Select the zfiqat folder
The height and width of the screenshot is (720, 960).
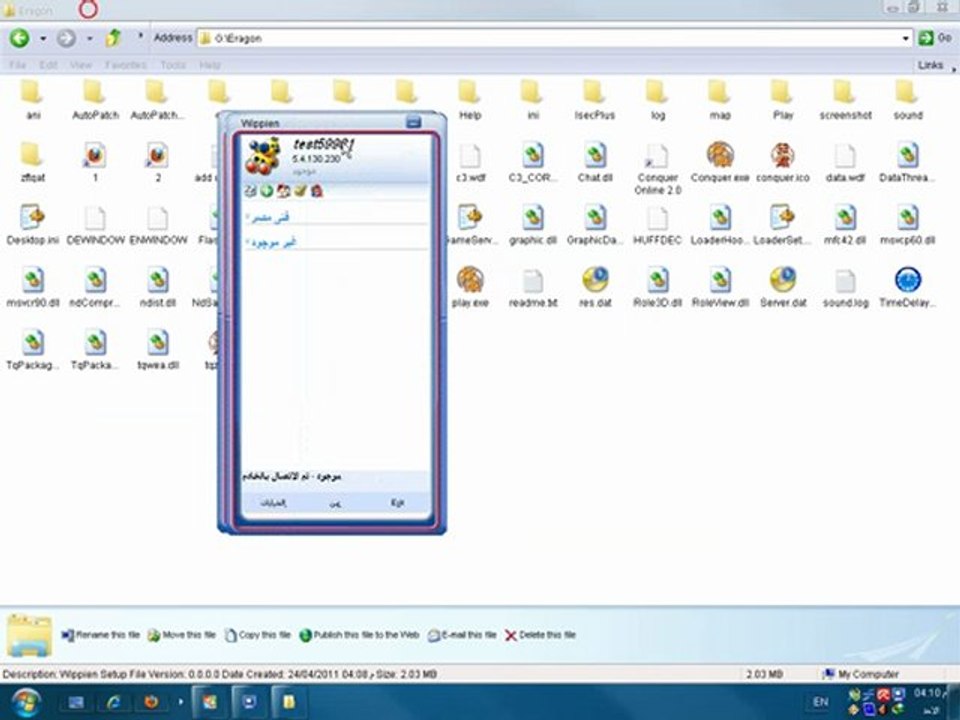coord(32,162)
